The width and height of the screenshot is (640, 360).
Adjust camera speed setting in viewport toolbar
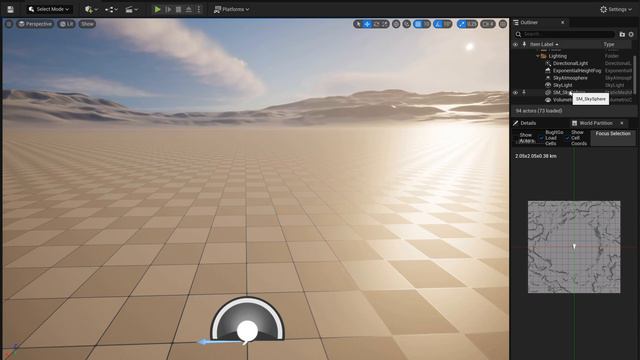(488, 24)
